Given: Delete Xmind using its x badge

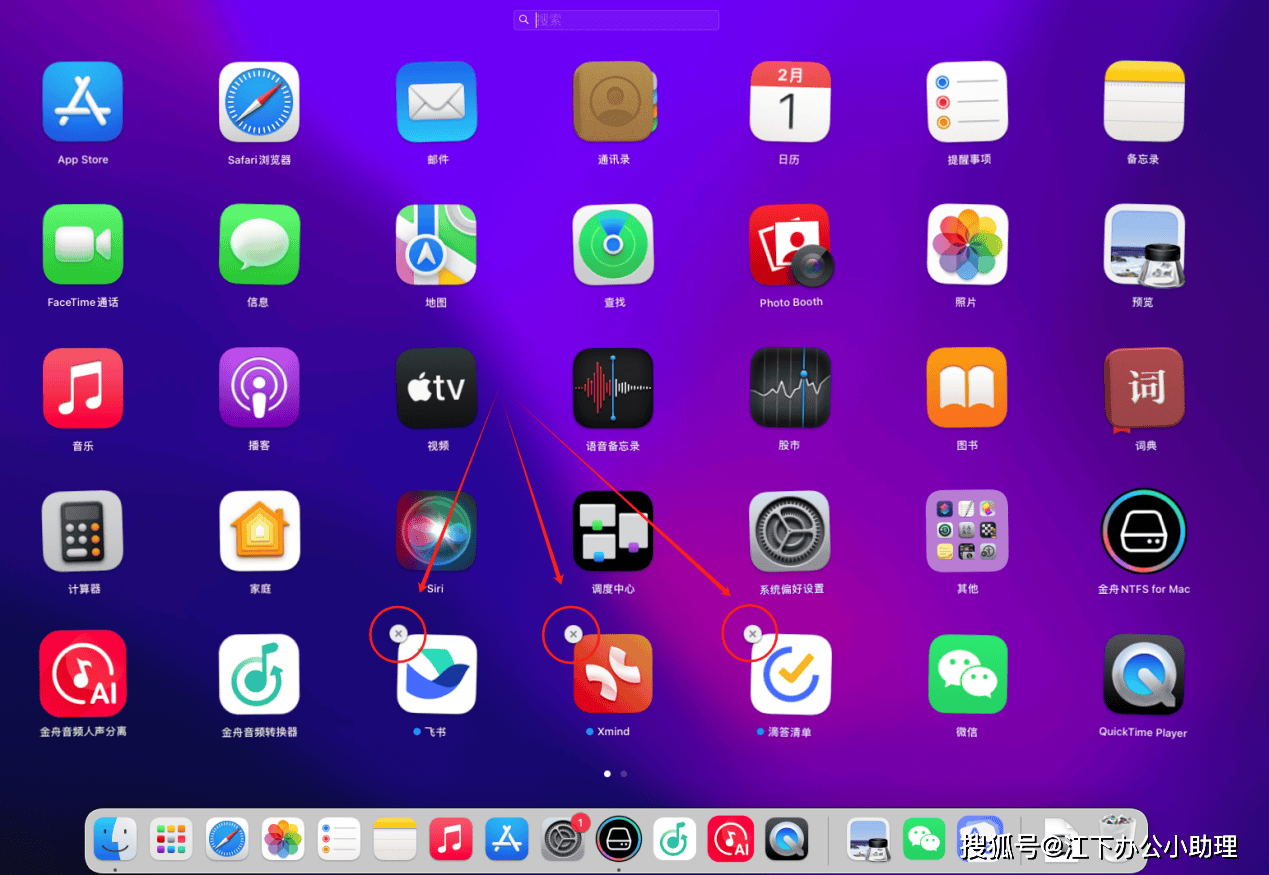Looking at the screenshot, I should click(x=573, y=634).
